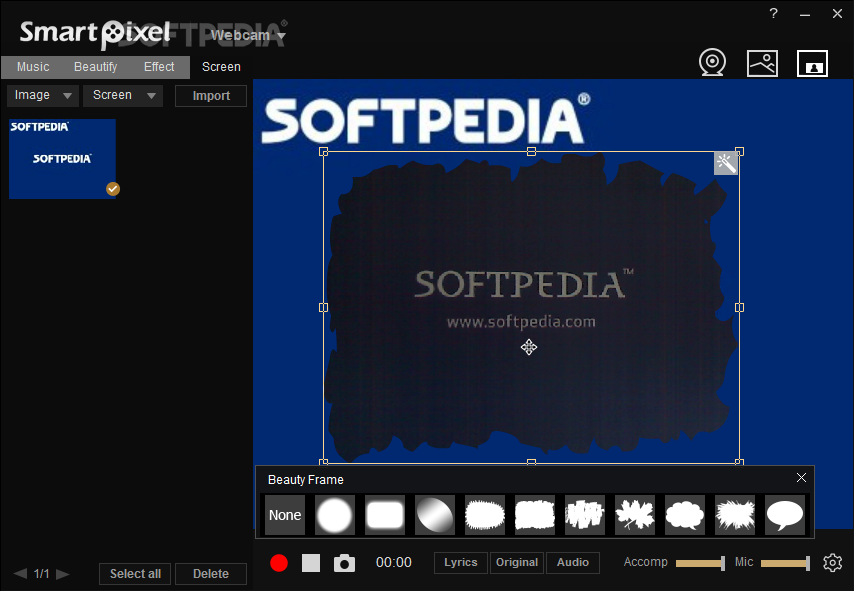This screenshot has width=854, height=591.
Task: Choose the cloud bubble beauty frame
Action: (x=685, y=515)
